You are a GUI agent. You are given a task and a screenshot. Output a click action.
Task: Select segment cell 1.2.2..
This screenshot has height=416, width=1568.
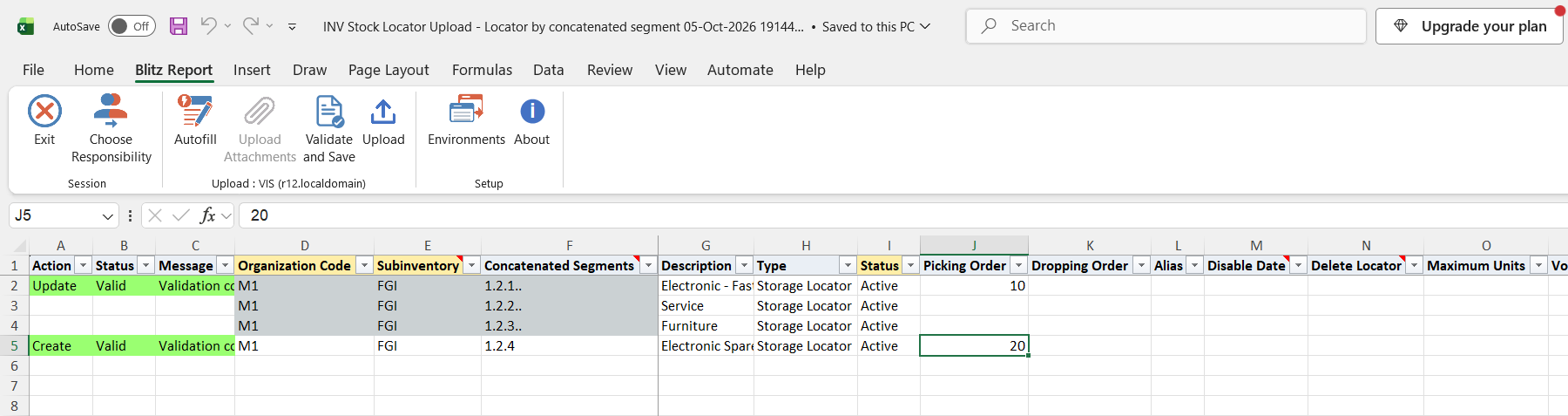tap(570, 305)
